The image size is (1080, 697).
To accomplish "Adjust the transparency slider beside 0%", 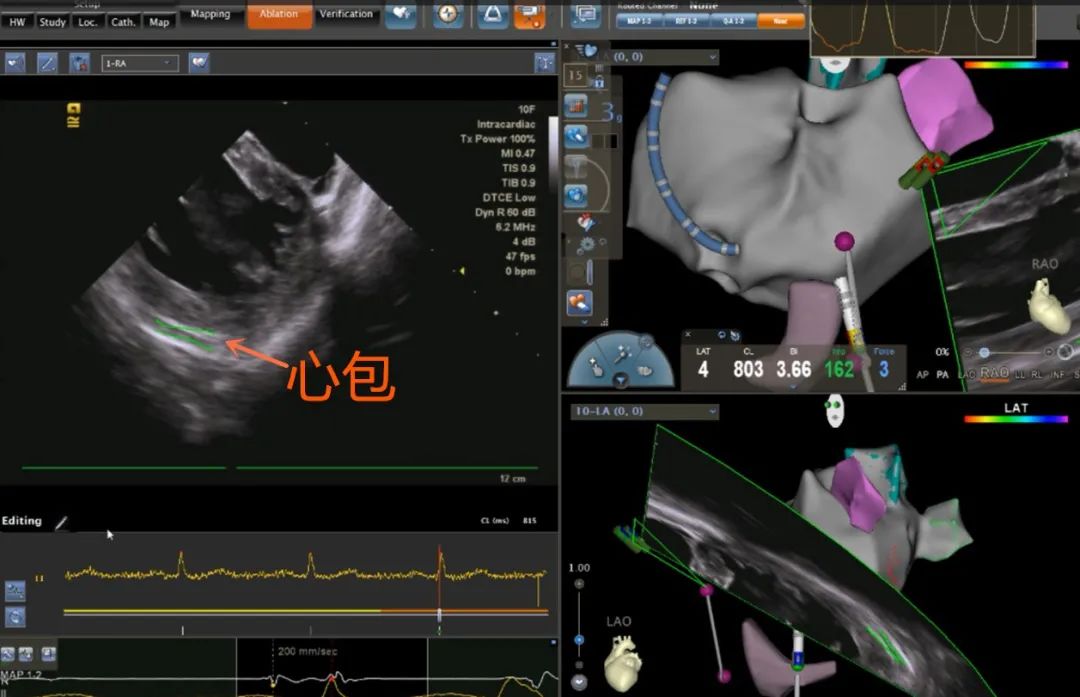I will click(985, 352).
